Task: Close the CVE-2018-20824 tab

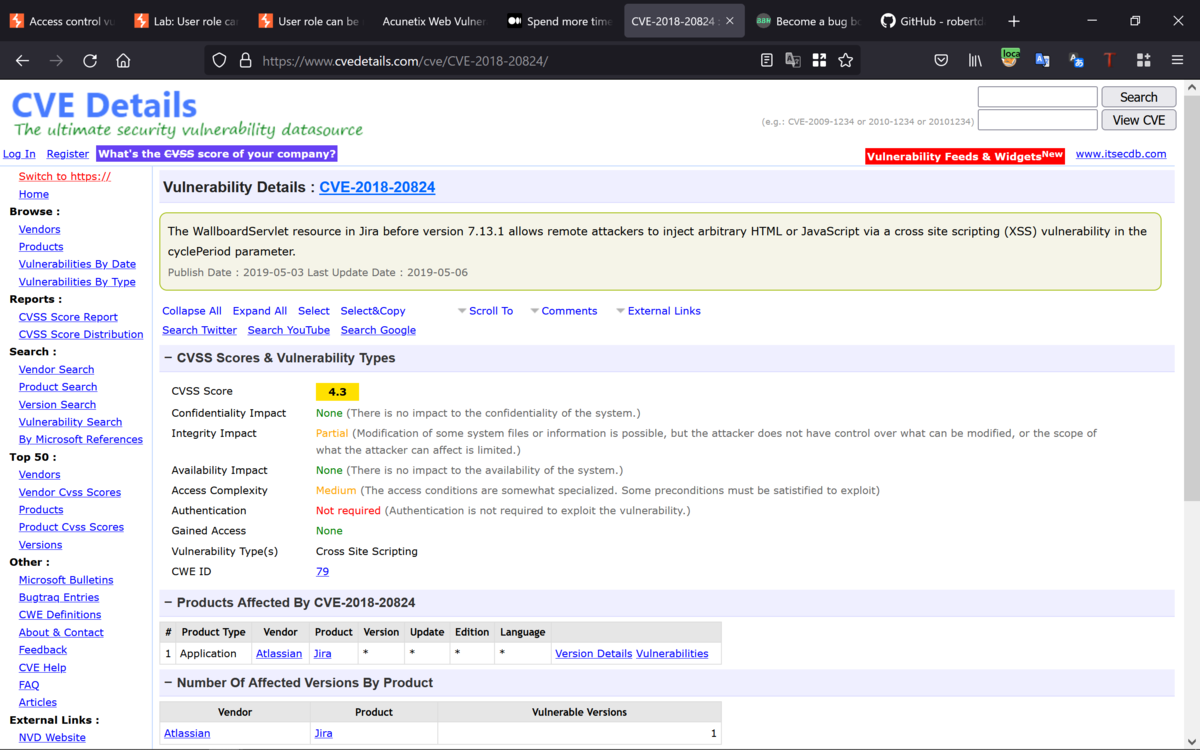Action: tap(730, 21)
